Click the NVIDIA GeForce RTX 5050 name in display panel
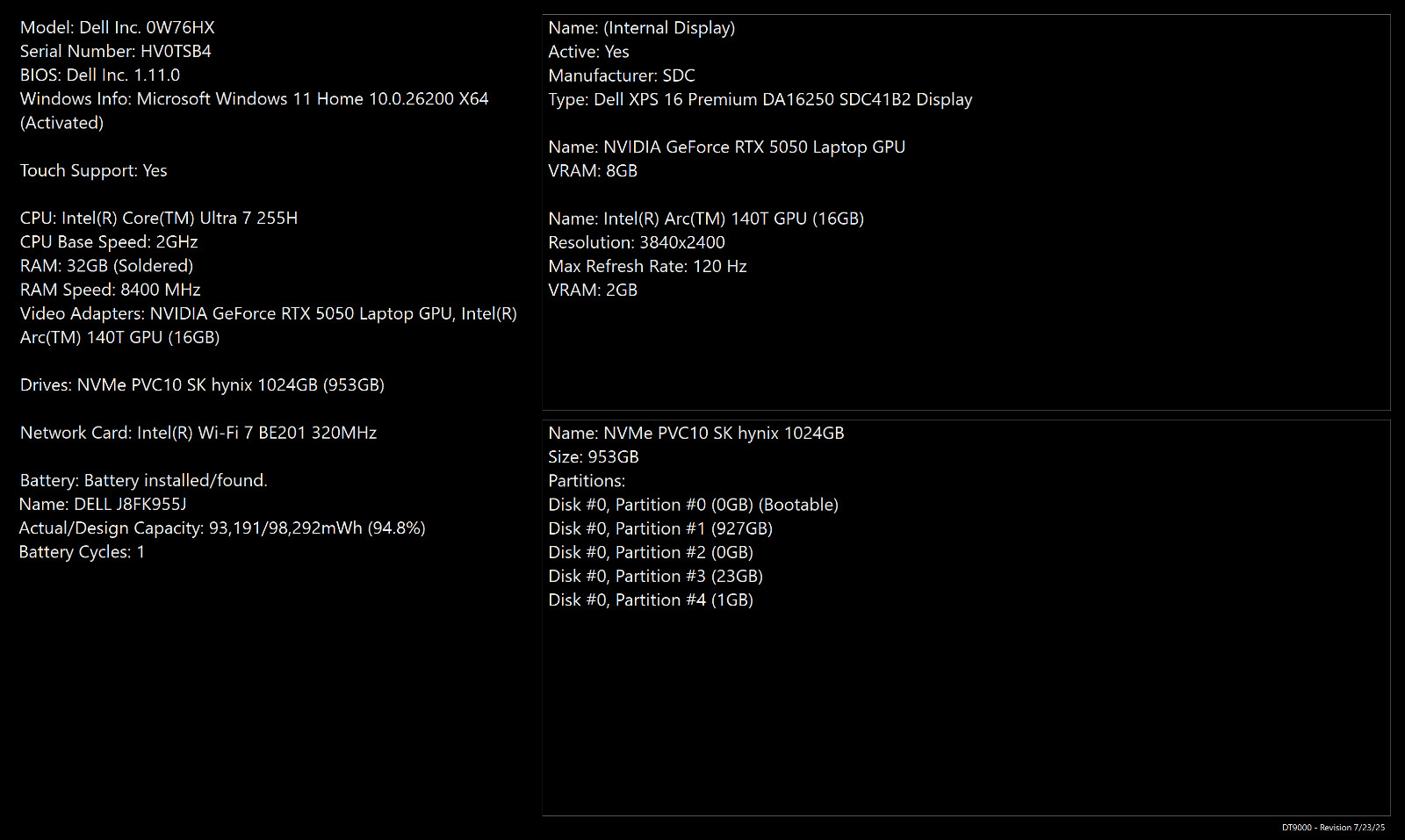This screenshot has width=1405, height=840. 727,147
